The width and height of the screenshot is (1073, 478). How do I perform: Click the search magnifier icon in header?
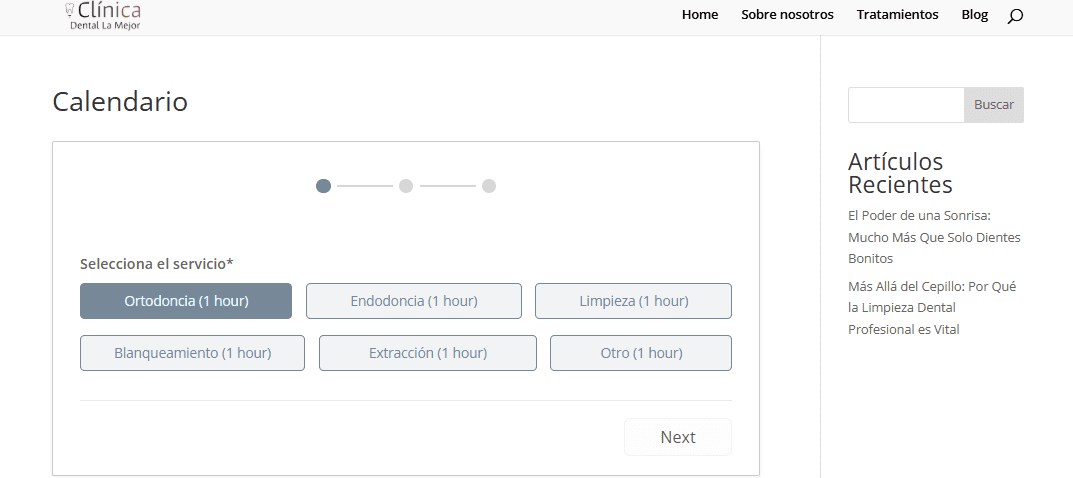(1015, 16)
